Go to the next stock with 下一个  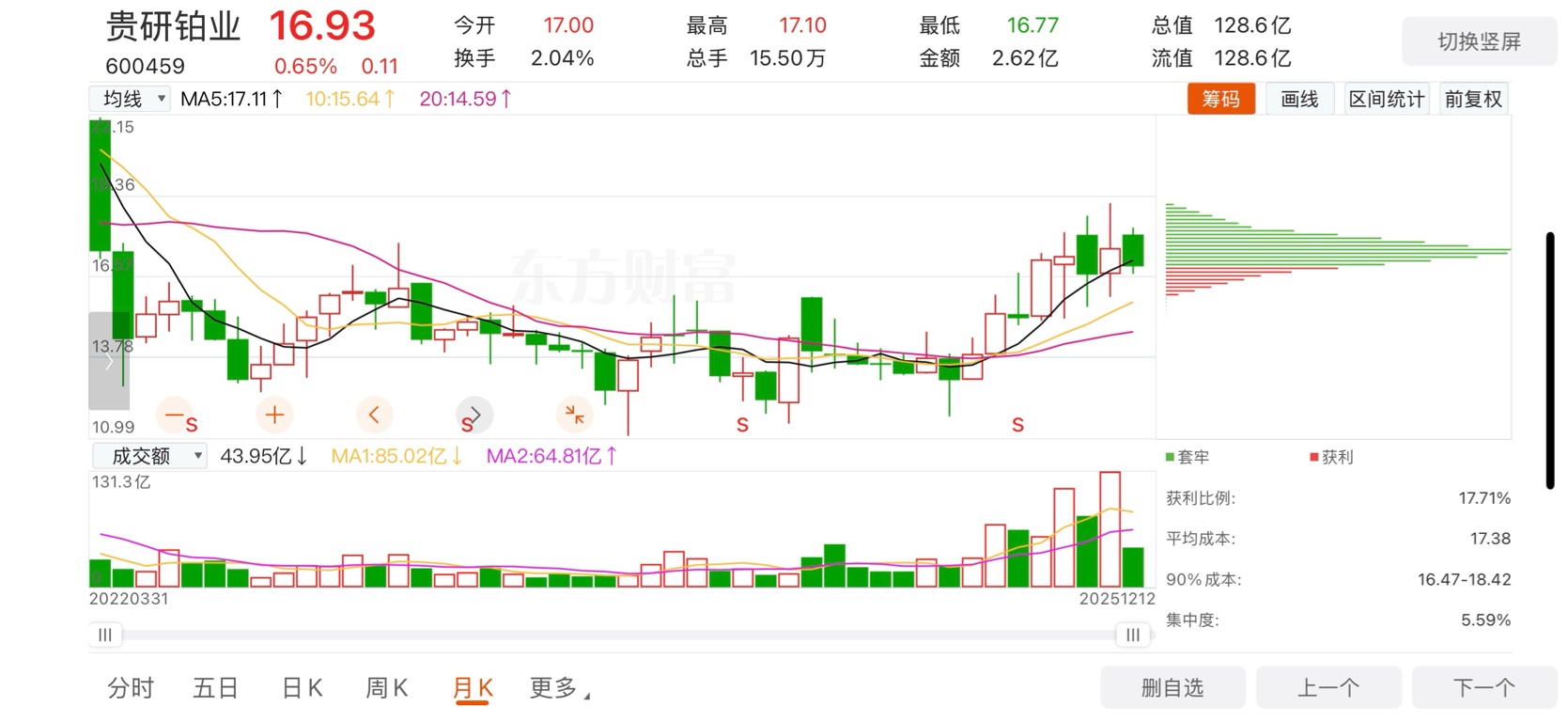coord(1484,688)
